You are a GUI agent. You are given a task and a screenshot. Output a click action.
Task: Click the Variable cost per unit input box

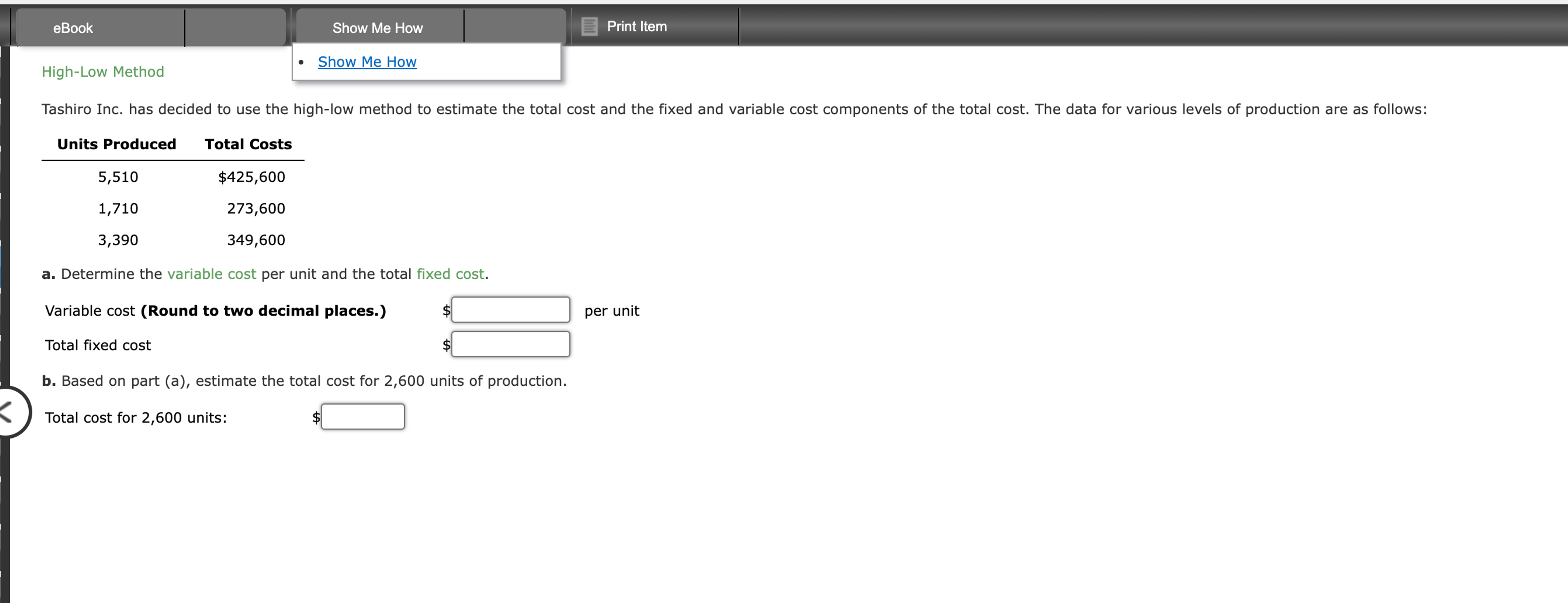point(510,309)
